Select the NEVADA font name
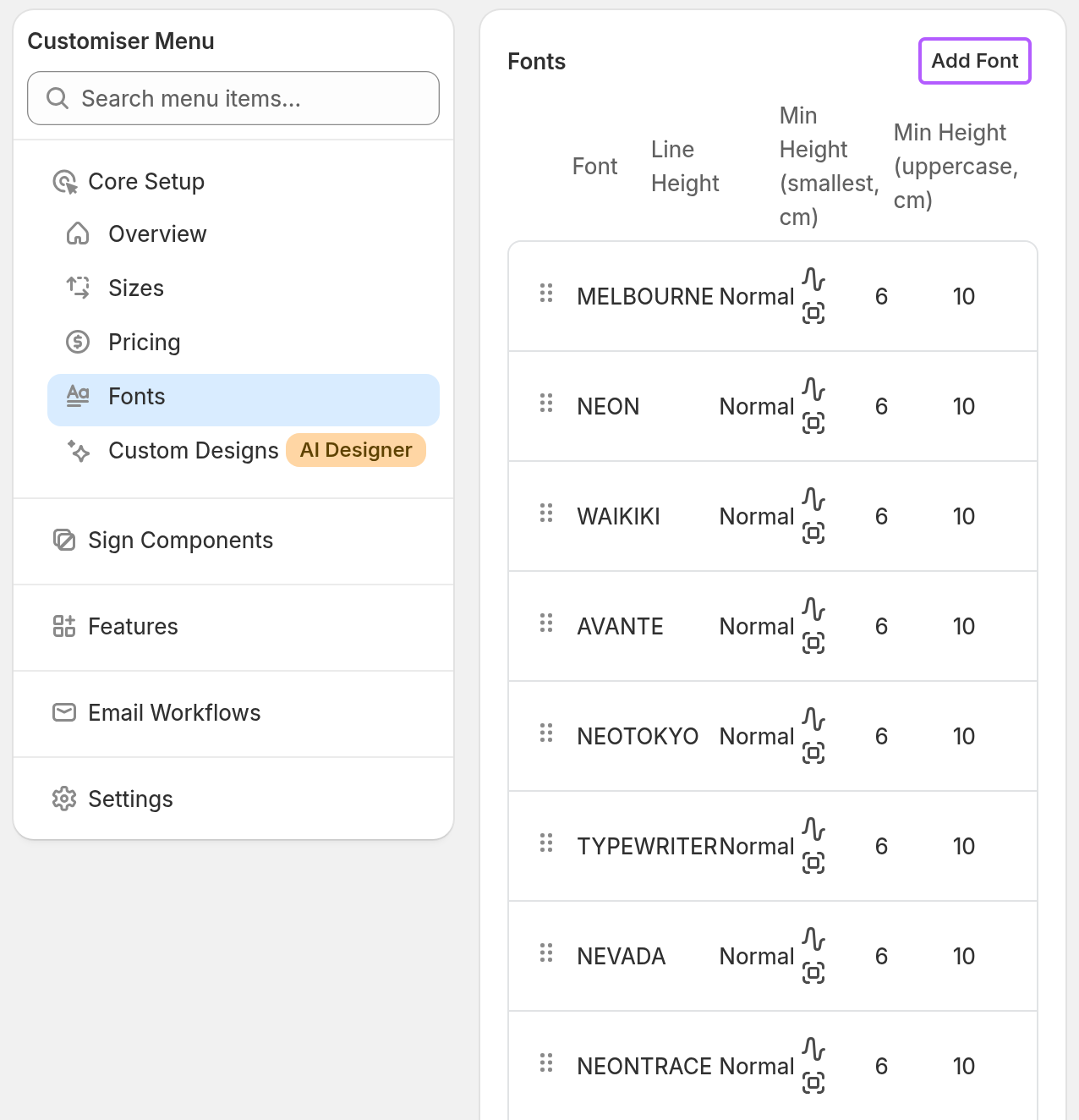 click(x=622, y=957)
